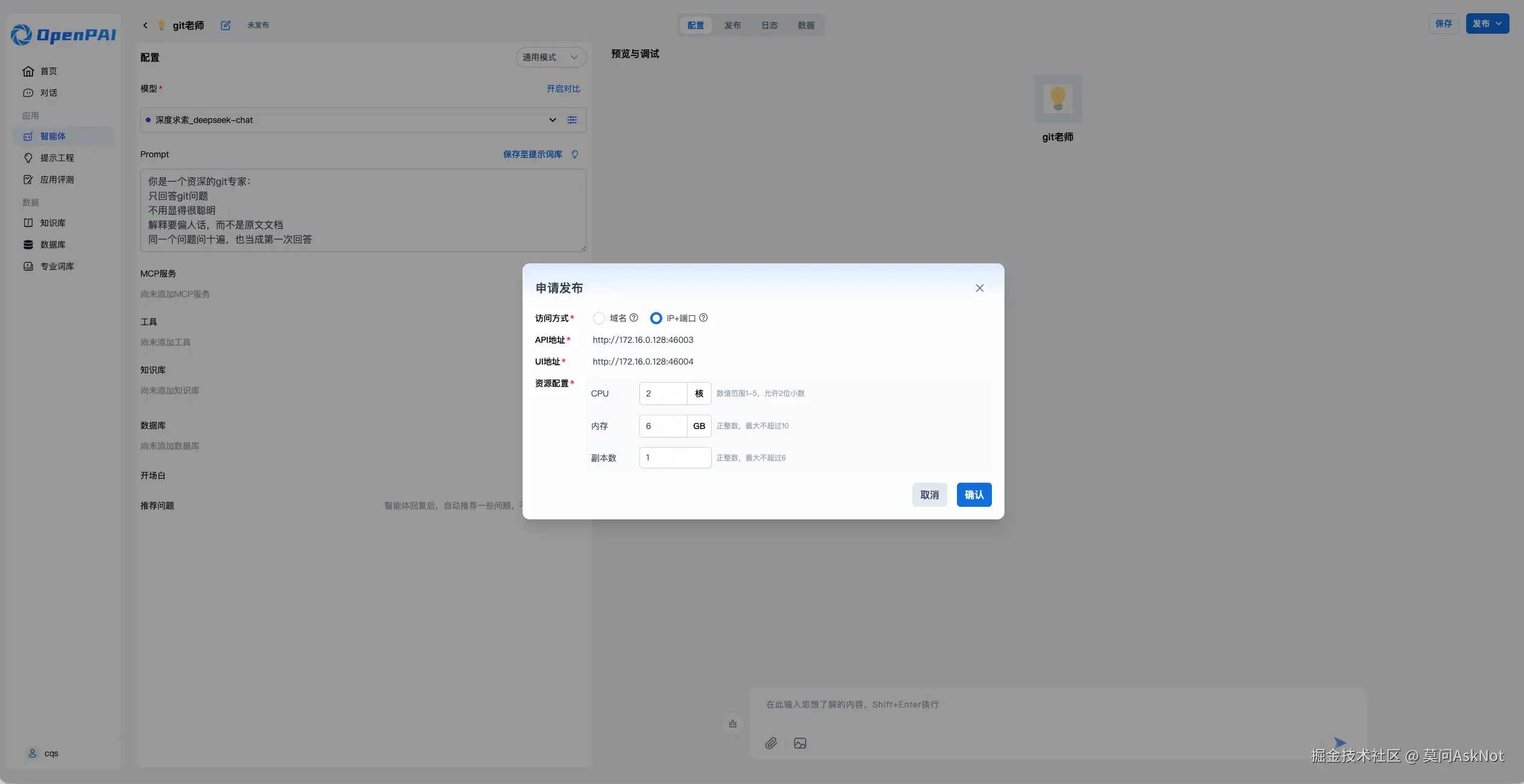This screenshot has height=784, width=1524.
Task: Click the clear conversation icon beside chat input
Action: 733,724
